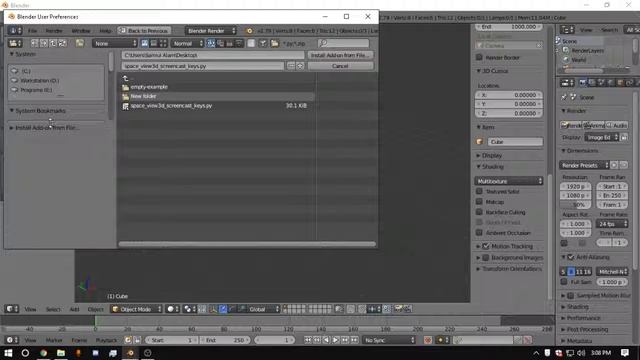Screen dimensions: 640x360
Task: Click the file search filter field
Action: click(343, 43)
